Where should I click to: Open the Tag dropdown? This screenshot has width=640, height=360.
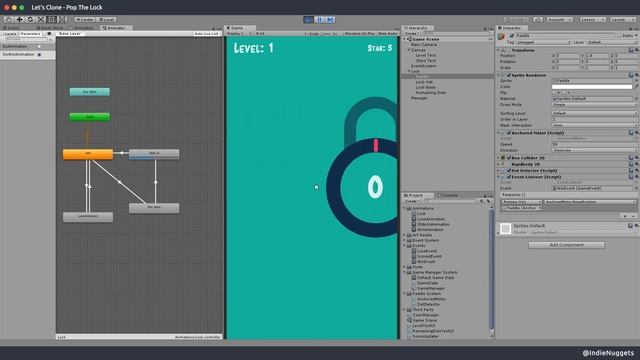[543, 42]
